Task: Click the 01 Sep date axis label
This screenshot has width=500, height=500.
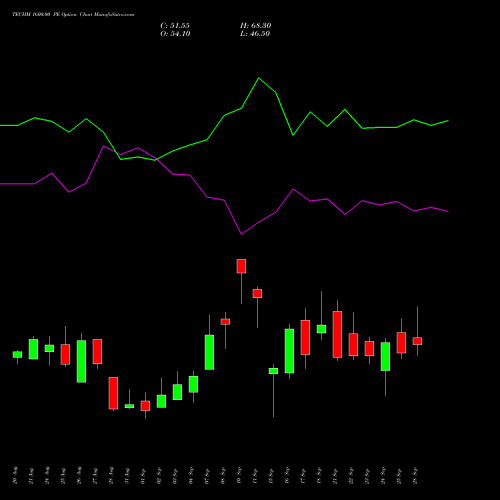Action: (x=143, y=476)
